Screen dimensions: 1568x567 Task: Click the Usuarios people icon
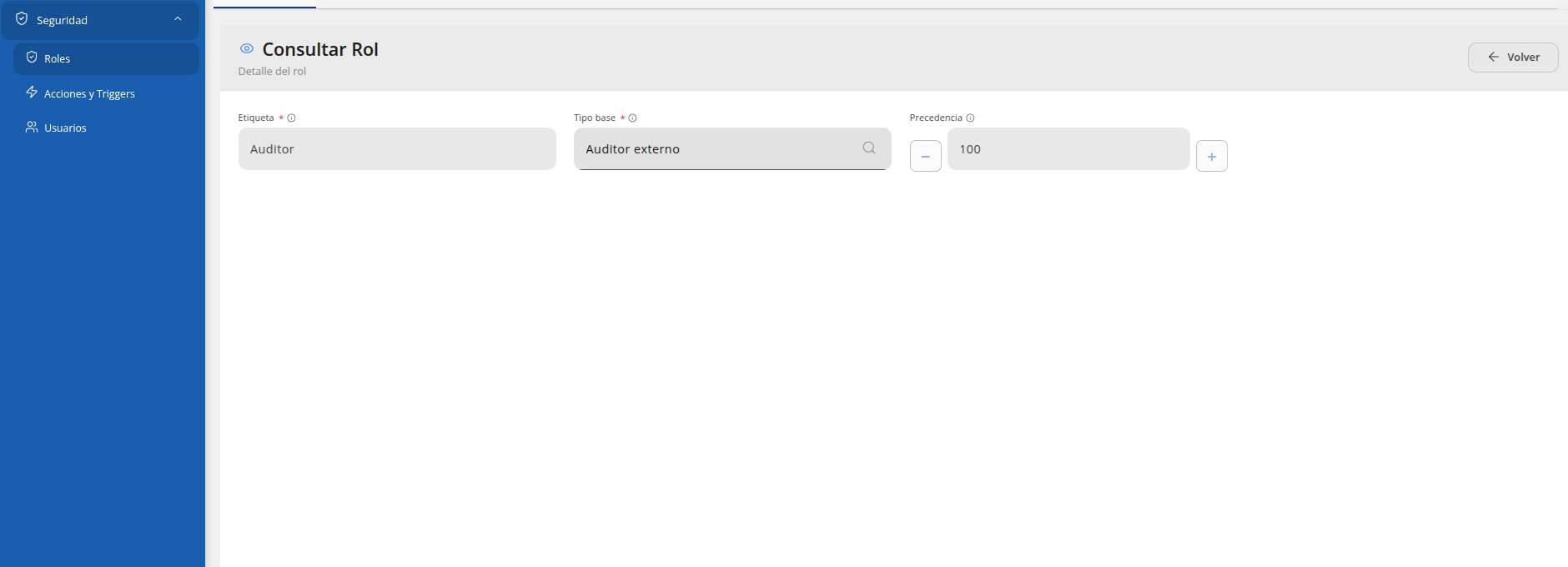32,127
